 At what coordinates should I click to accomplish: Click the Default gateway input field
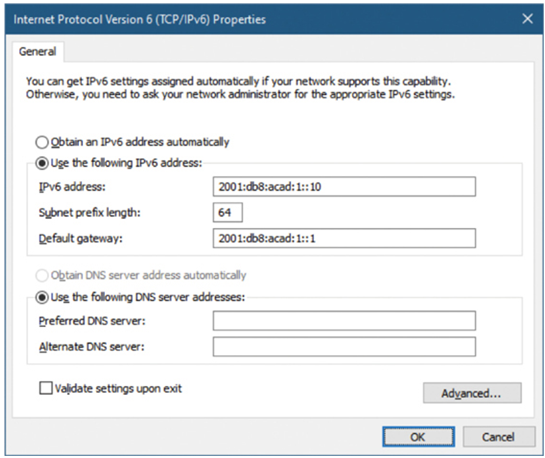(344, 238)
